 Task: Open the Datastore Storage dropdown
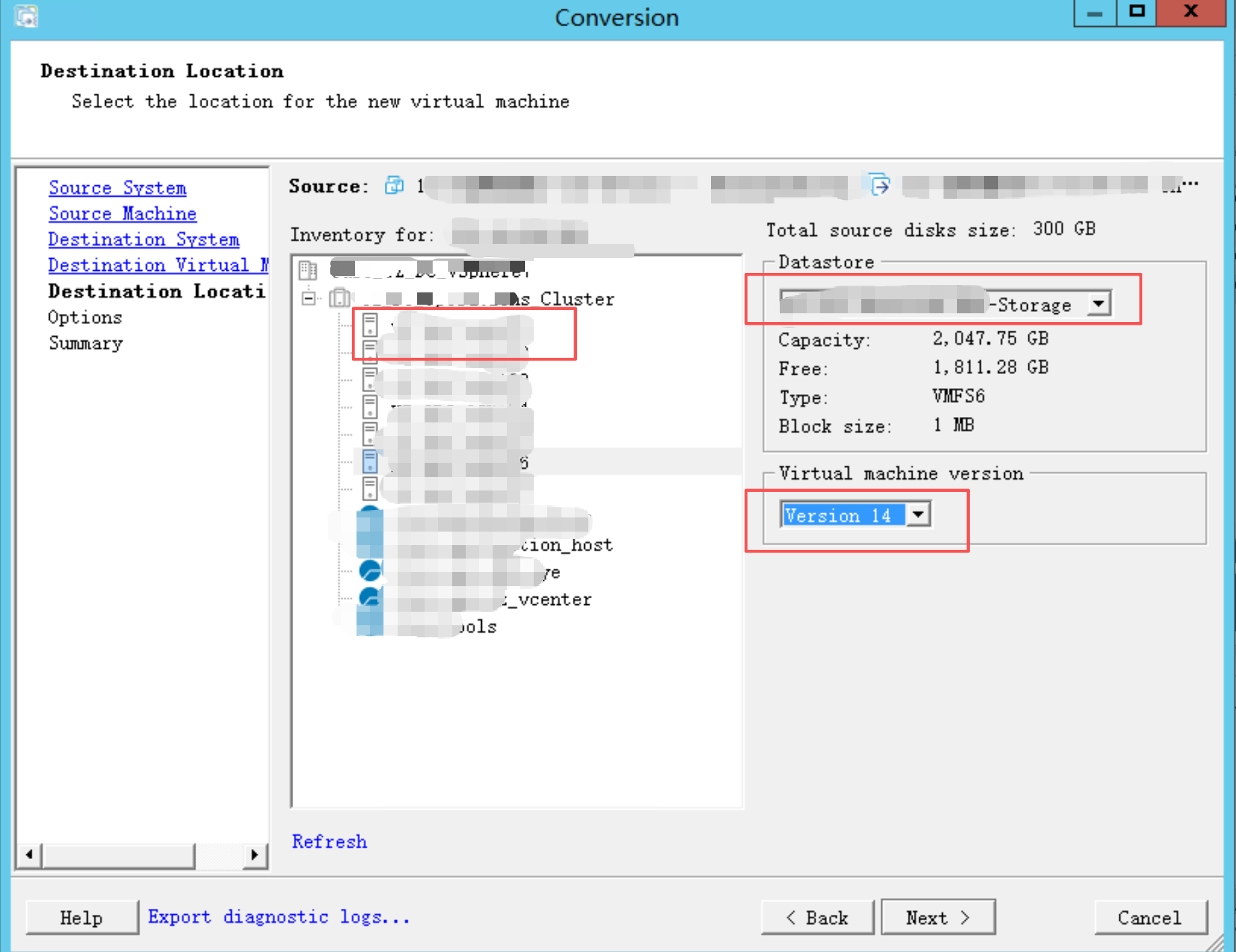tap(1099, 304)
